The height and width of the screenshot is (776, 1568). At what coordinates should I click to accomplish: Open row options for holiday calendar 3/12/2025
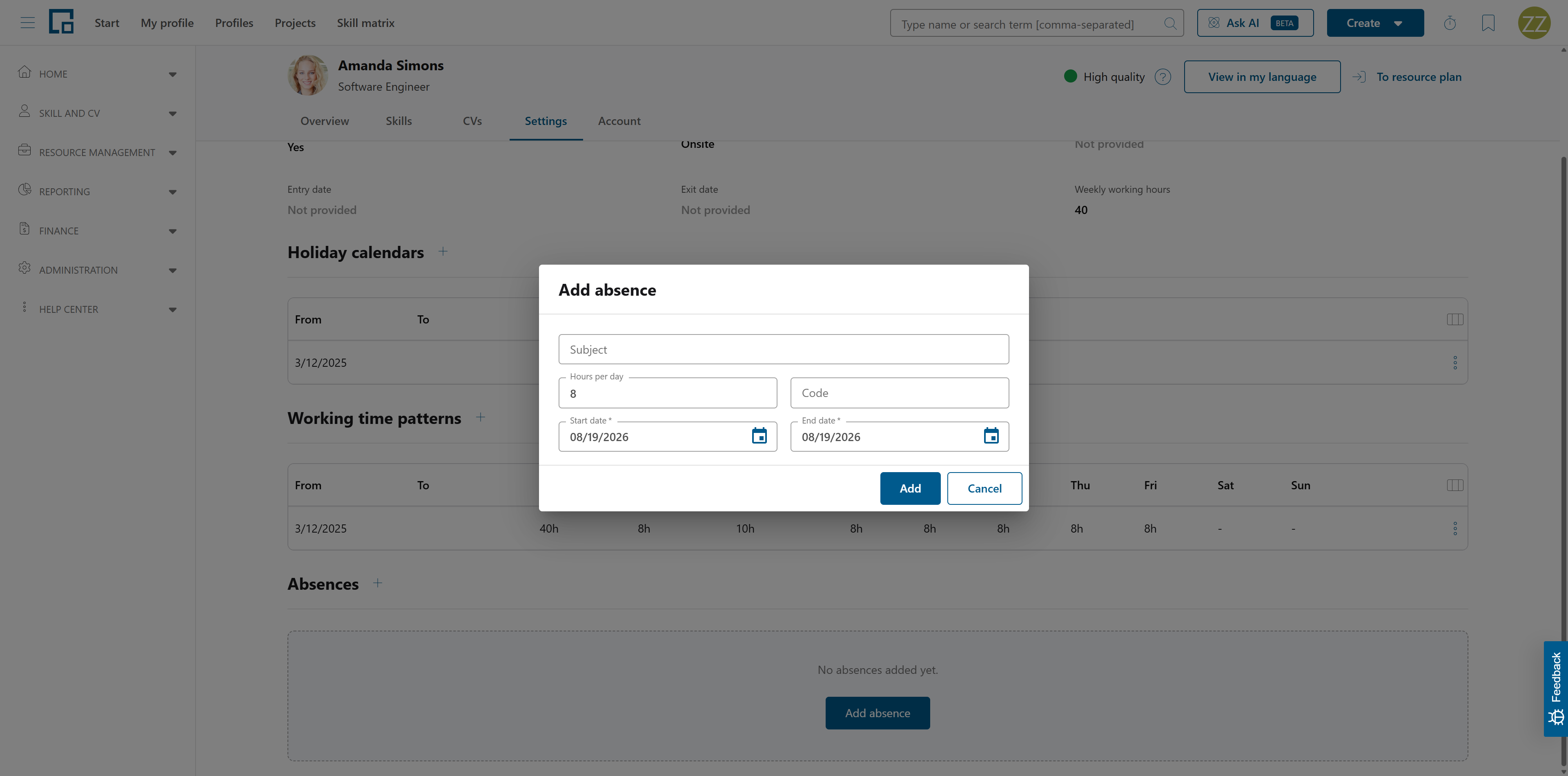pyautogui.click(x=1455, y=363)
